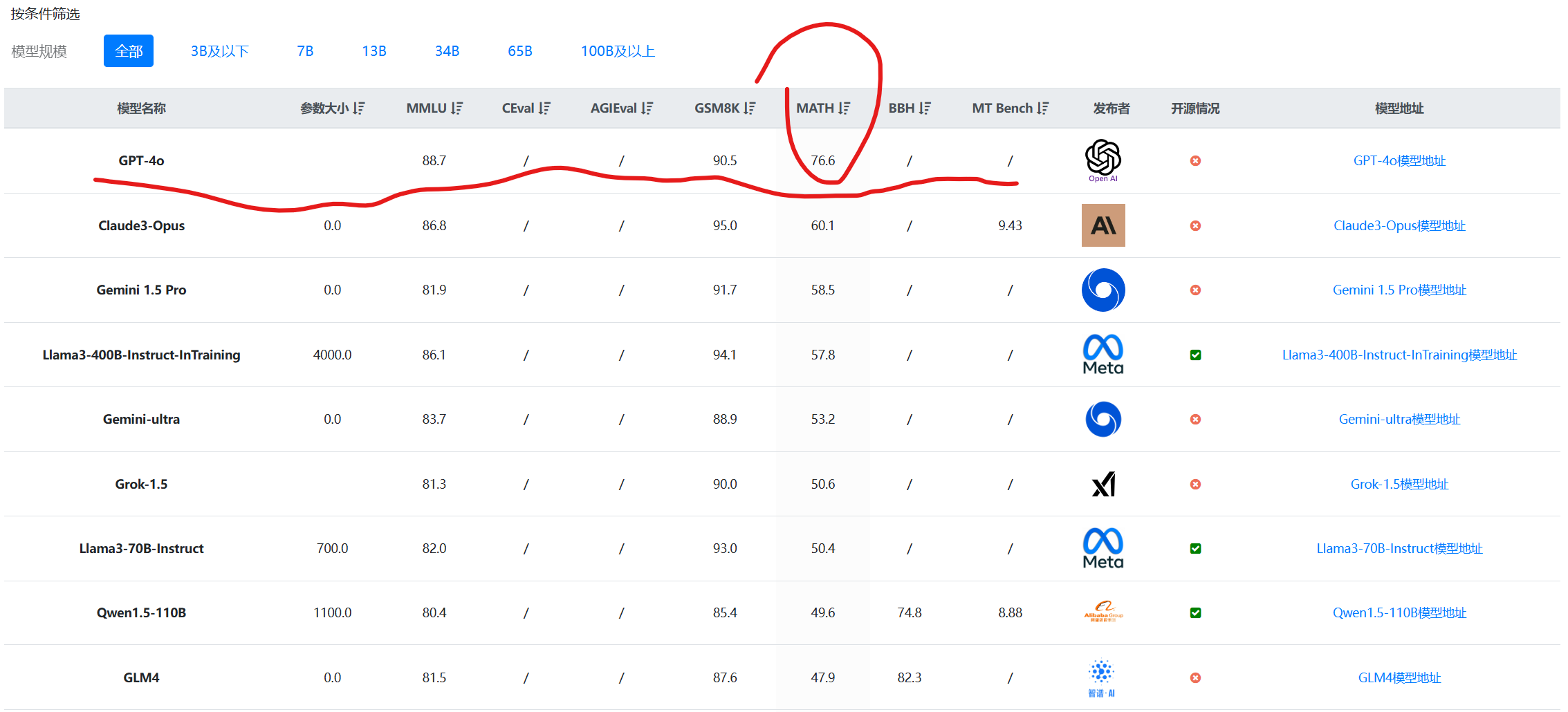This screenshot has width=1568, height=712.
Task: Sort by GSM8K column sort icon
Action: pyautogui.click(x=749, y=109)
